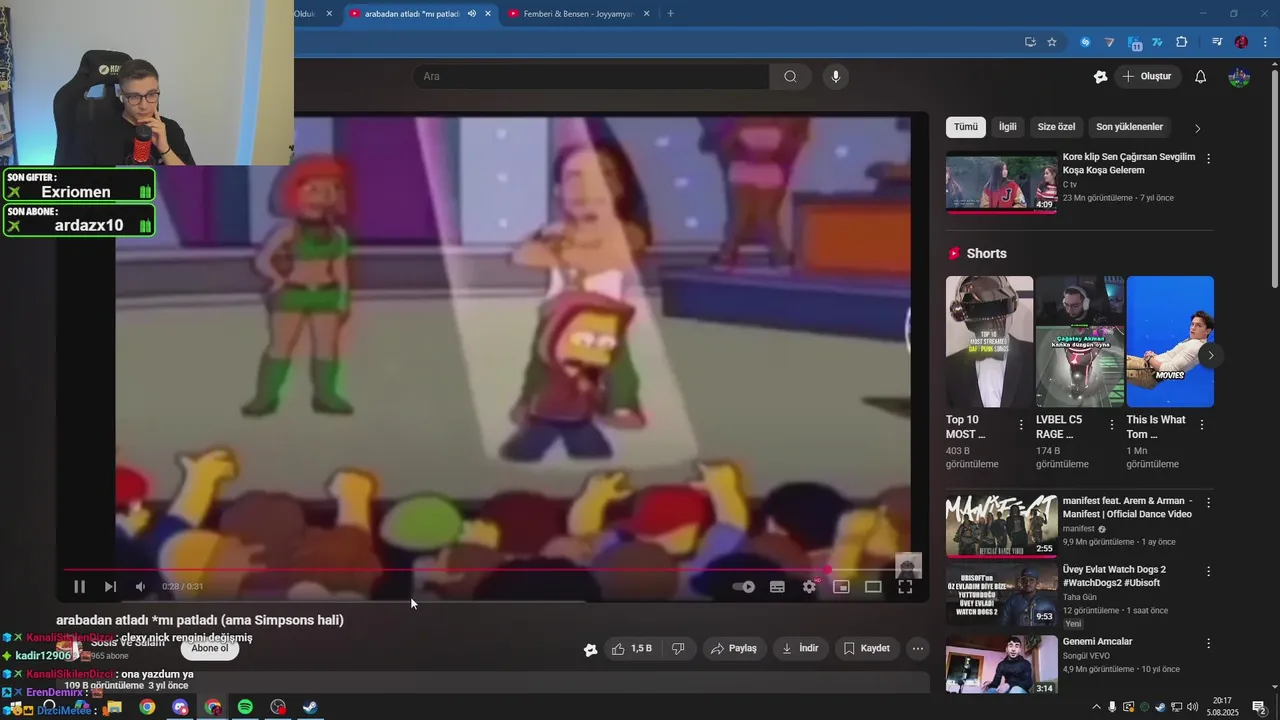Open Chrome three-dot menu
This screenshot has width=1280, height=720.
[x=1266, y=42]
